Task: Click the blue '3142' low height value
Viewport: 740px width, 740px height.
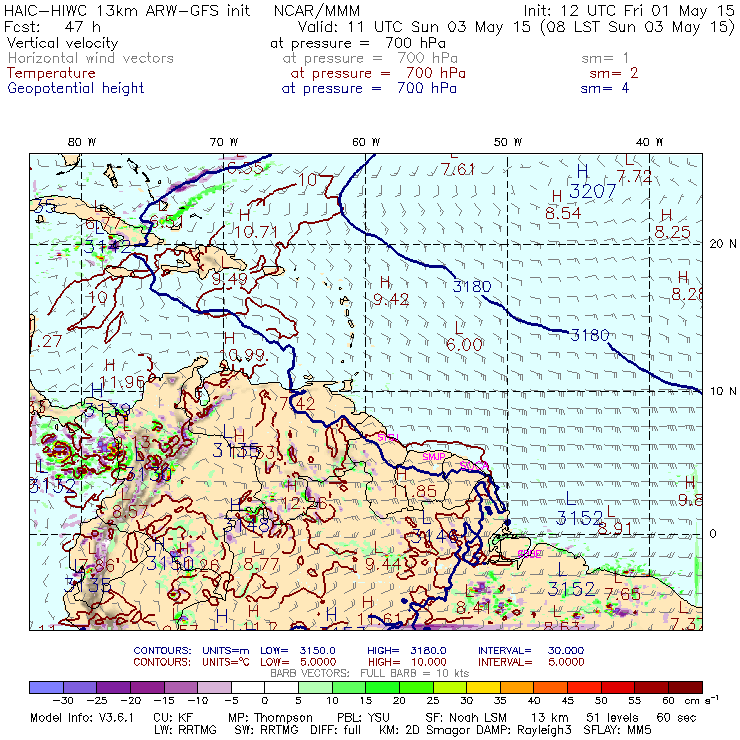Action: (107, 247)
